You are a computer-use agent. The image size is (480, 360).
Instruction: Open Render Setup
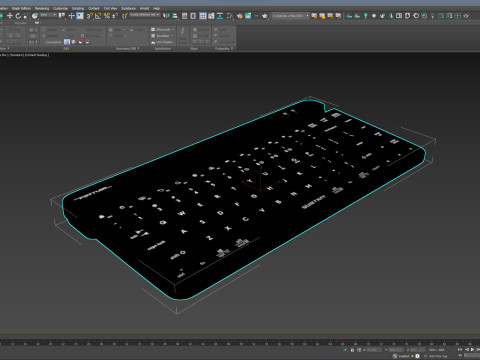point(240,15)
